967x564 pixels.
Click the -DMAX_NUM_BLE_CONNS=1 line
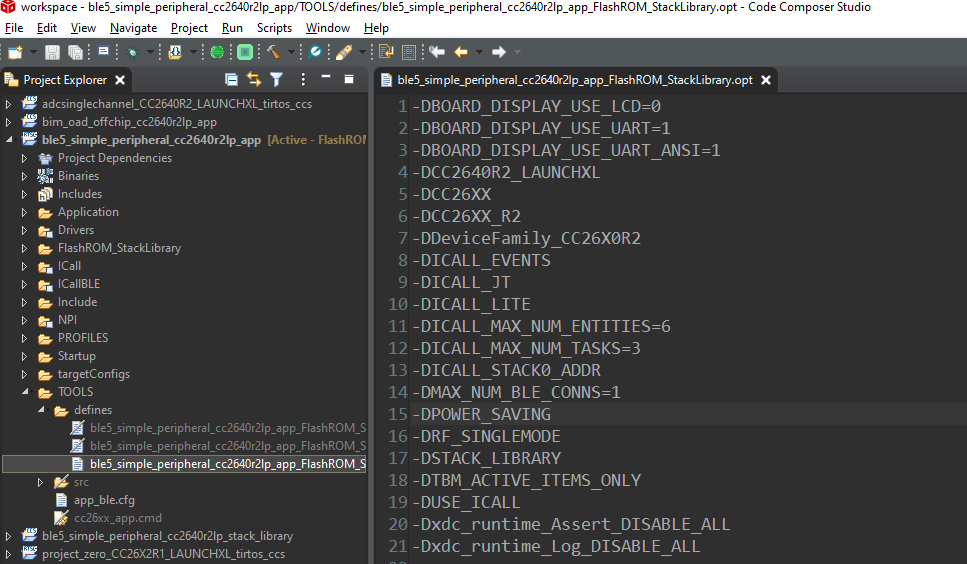pos(516,392)
